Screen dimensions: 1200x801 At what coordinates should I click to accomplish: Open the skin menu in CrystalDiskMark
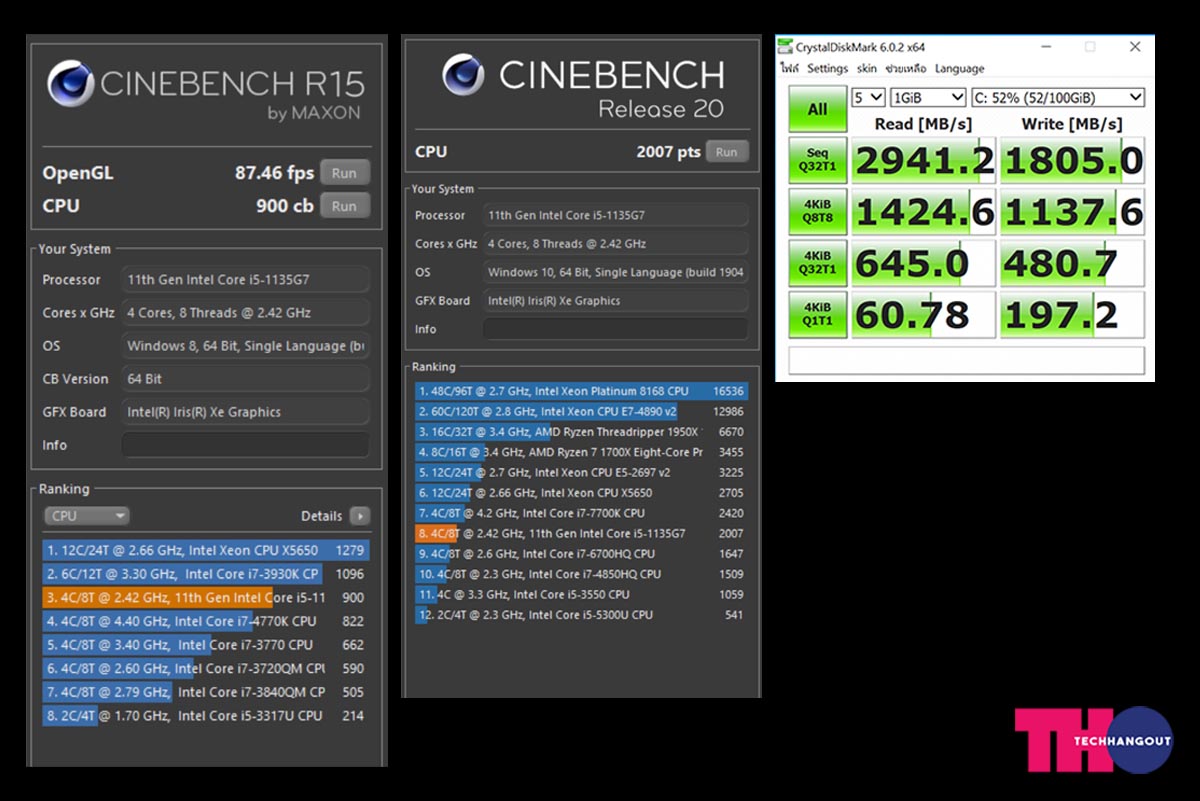pyautogui.click(x=867, y=69)
